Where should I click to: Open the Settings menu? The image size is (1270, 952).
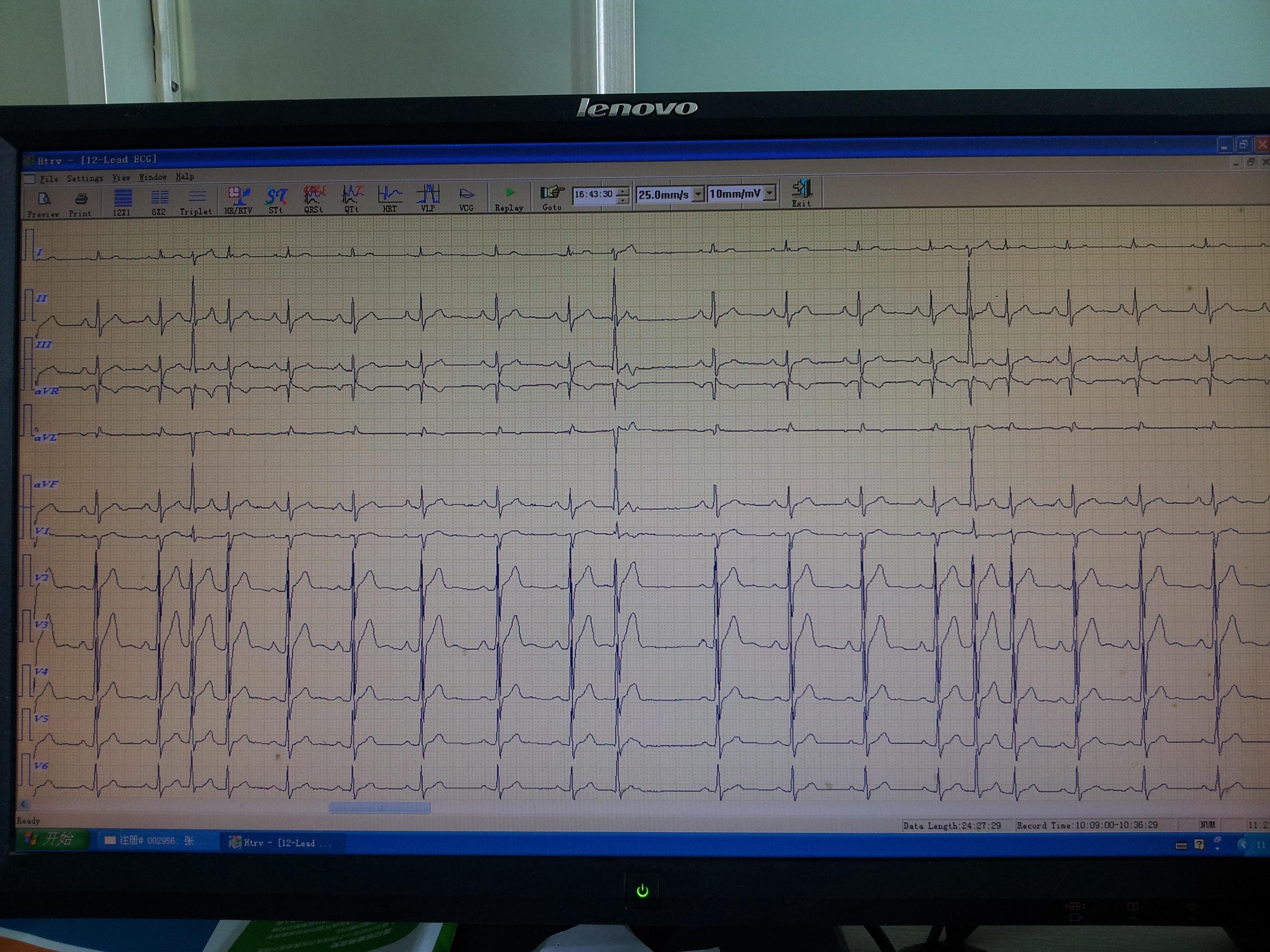[x=85, y=178]
